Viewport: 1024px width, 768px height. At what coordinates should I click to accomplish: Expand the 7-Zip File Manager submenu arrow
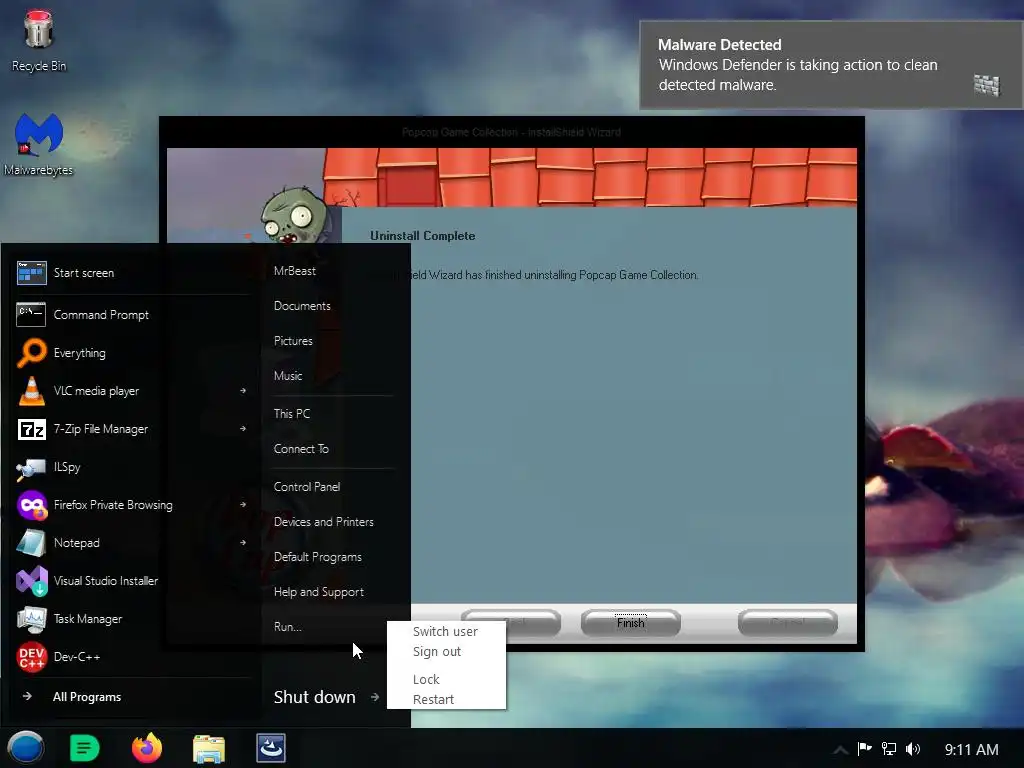click(243, 428)
